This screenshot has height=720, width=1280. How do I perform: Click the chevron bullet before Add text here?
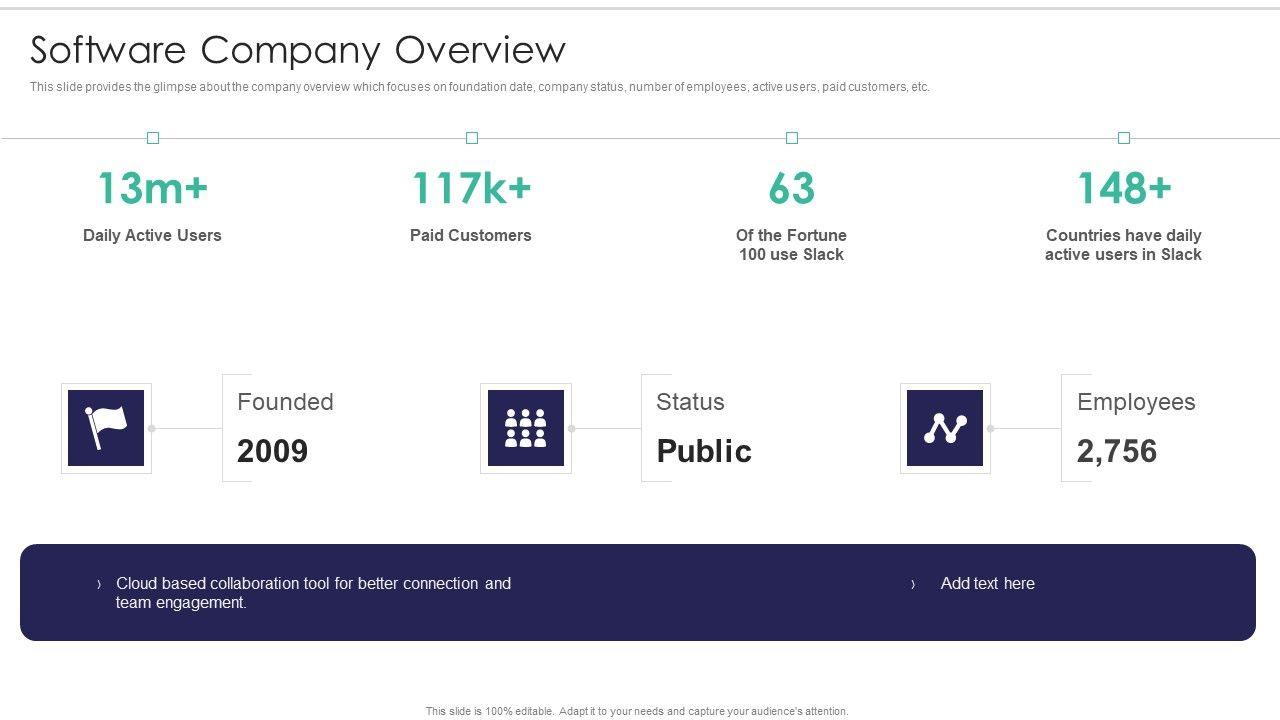[913, 584]
